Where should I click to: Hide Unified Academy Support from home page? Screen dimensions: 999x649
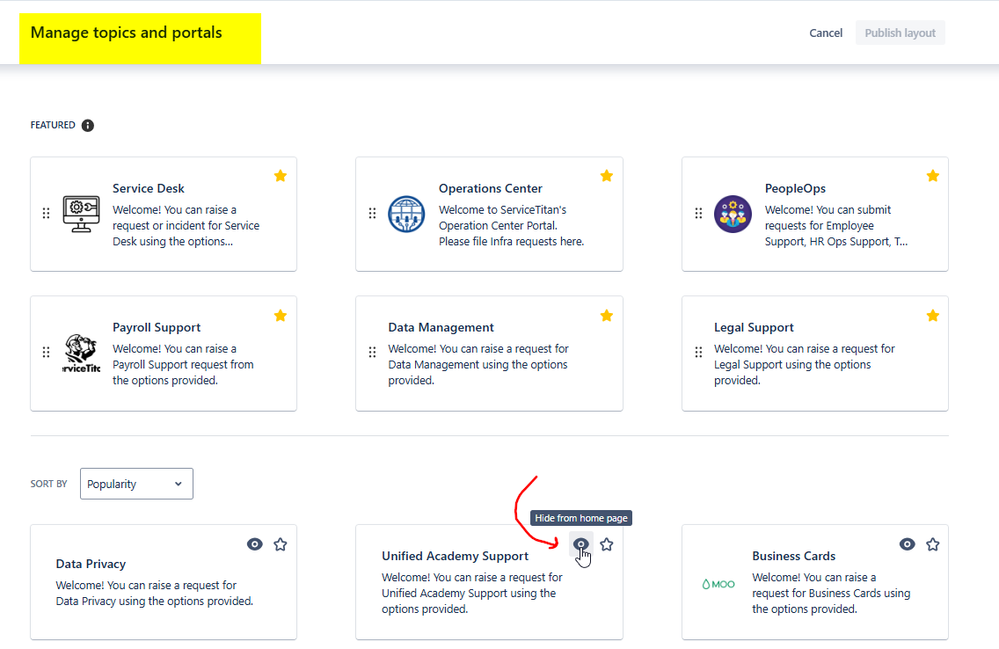pyautogui.click(x=581, y=544)
